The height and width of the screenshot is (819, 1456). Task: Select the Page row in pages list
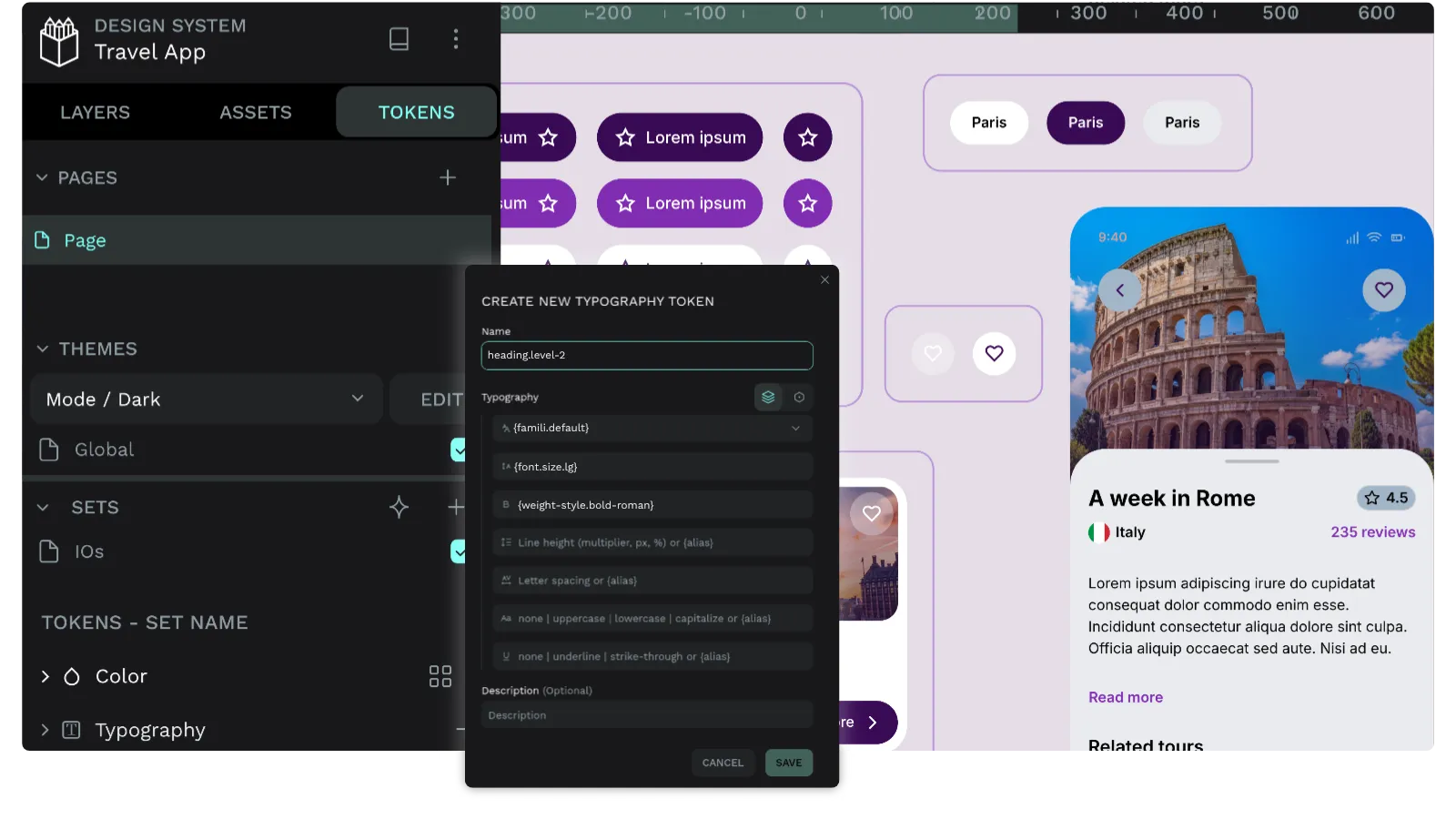point(257,240)
